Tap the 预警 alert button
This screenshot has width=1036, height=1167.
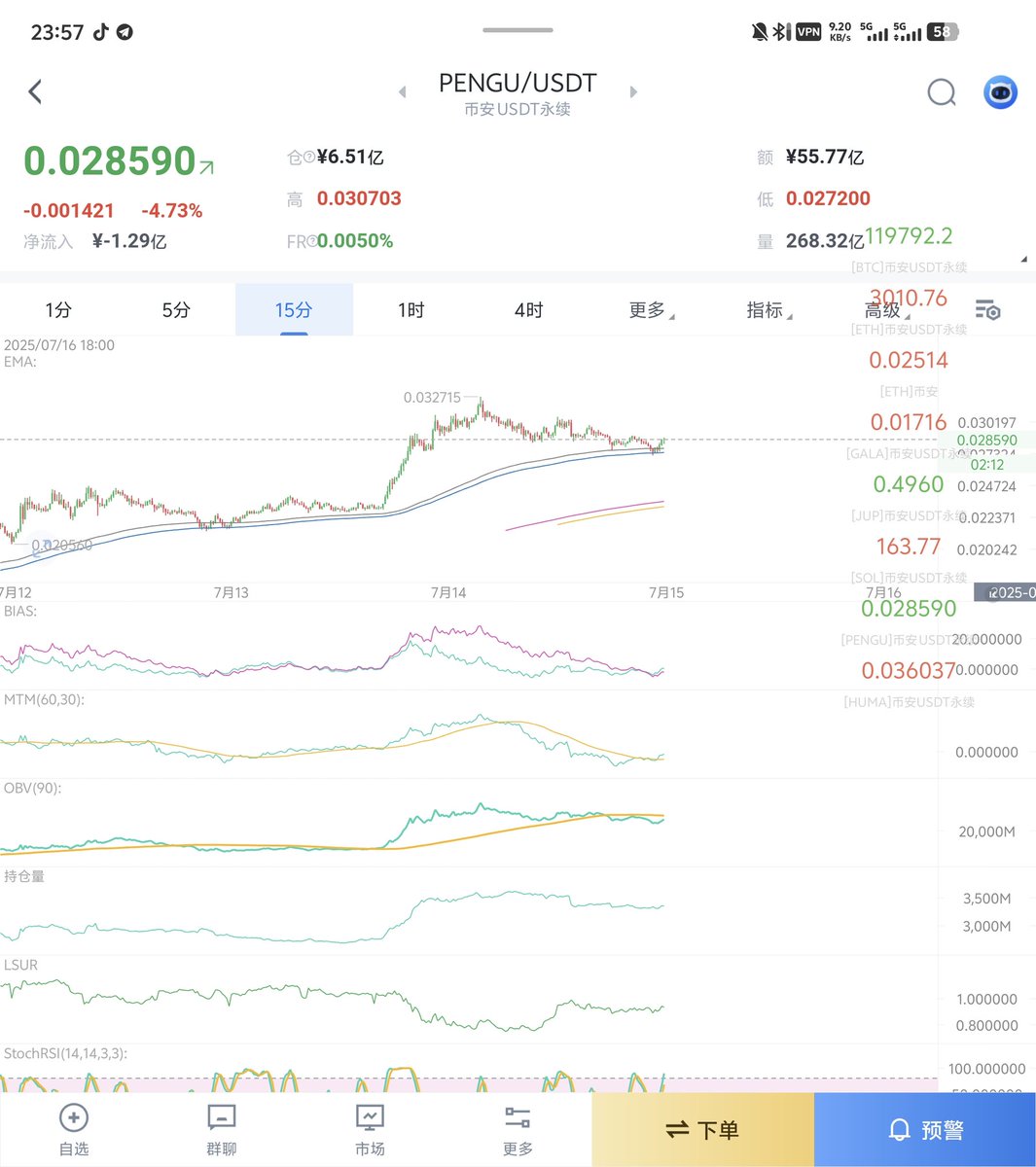925,1130
